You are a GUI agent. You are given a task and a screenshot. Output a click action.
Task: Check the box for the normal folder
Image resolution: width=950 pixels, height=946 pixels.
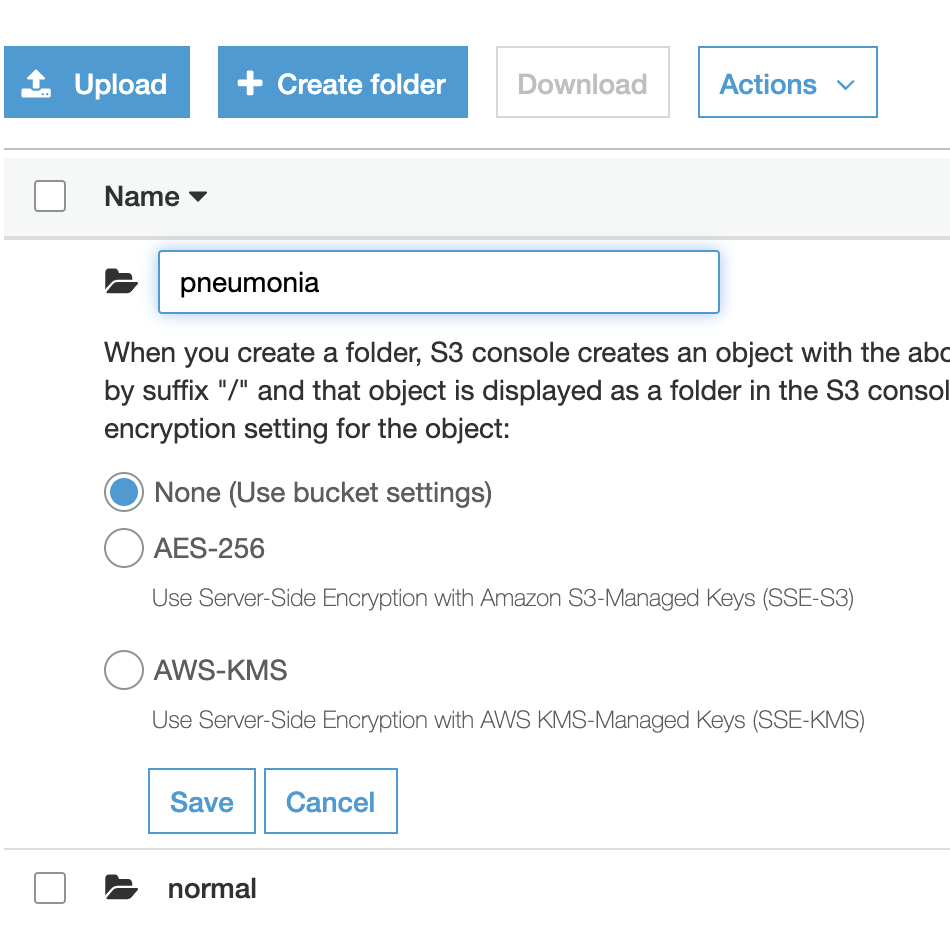pyautogui.click(x=50, y=887)
